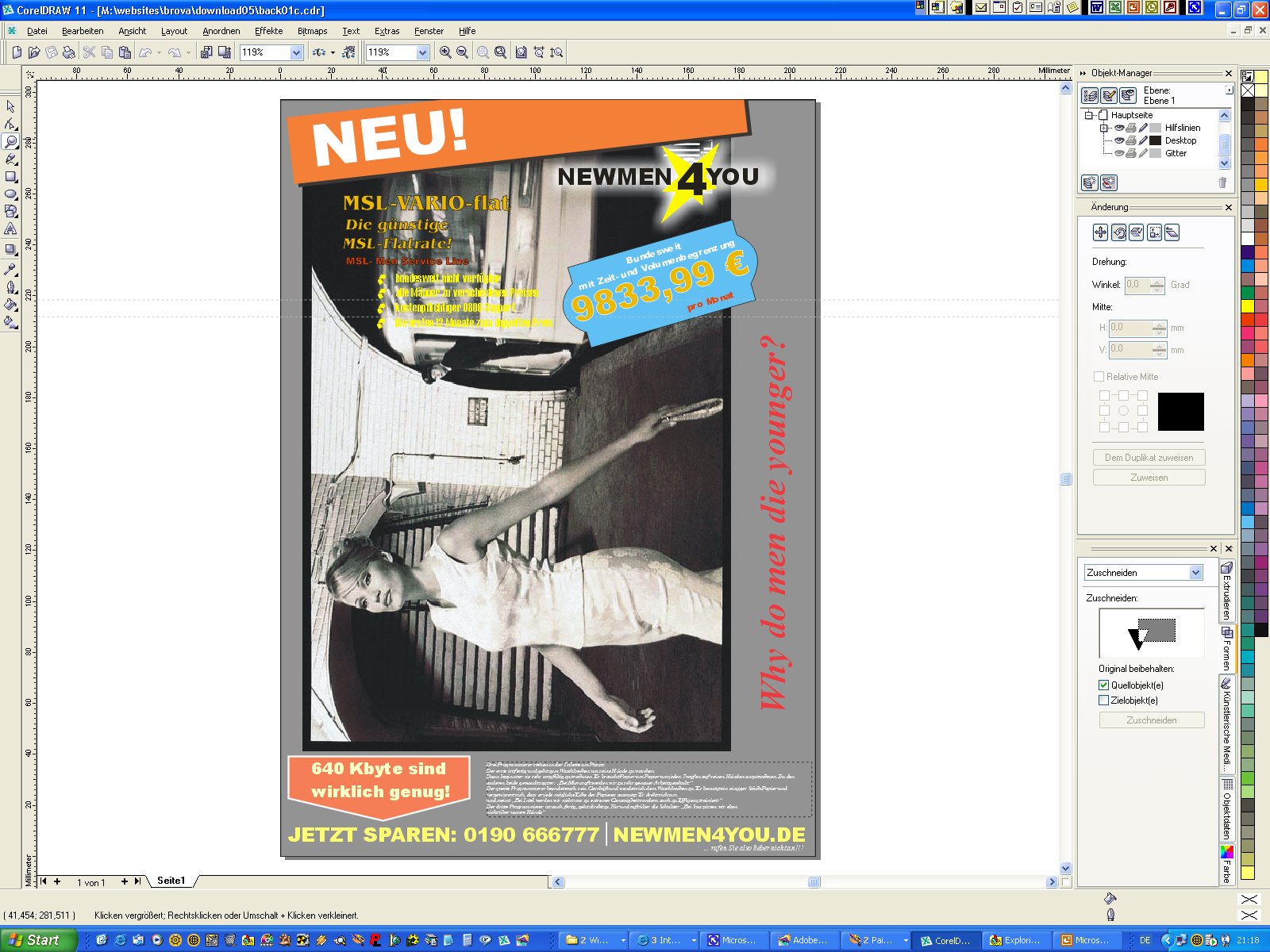
Task: Toggle Show Object Properties in Objekt-Manager
Action: click(x=1091, y=95)
